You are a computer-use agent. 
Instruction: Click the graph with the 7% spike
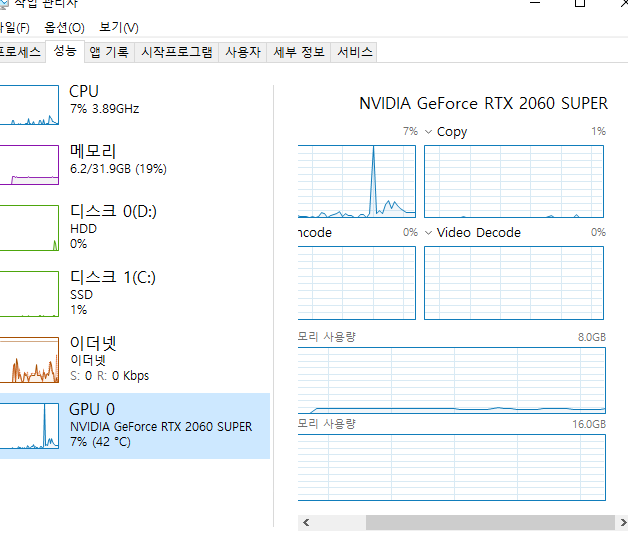point(357,181)
